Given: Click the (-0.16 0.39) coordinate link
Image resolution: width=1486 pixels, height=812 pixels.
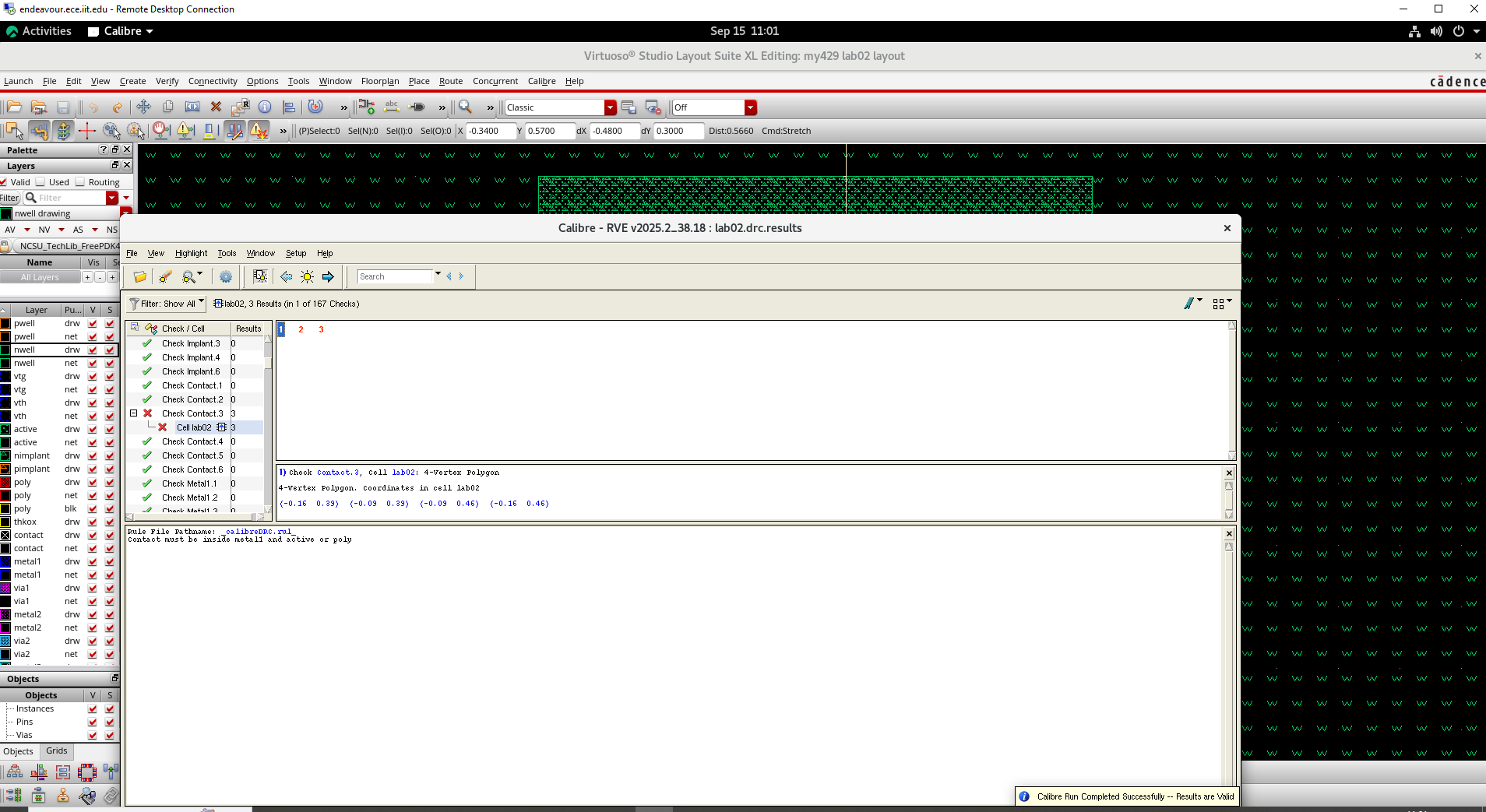Looking at the screenshot, I should point(309,504).
